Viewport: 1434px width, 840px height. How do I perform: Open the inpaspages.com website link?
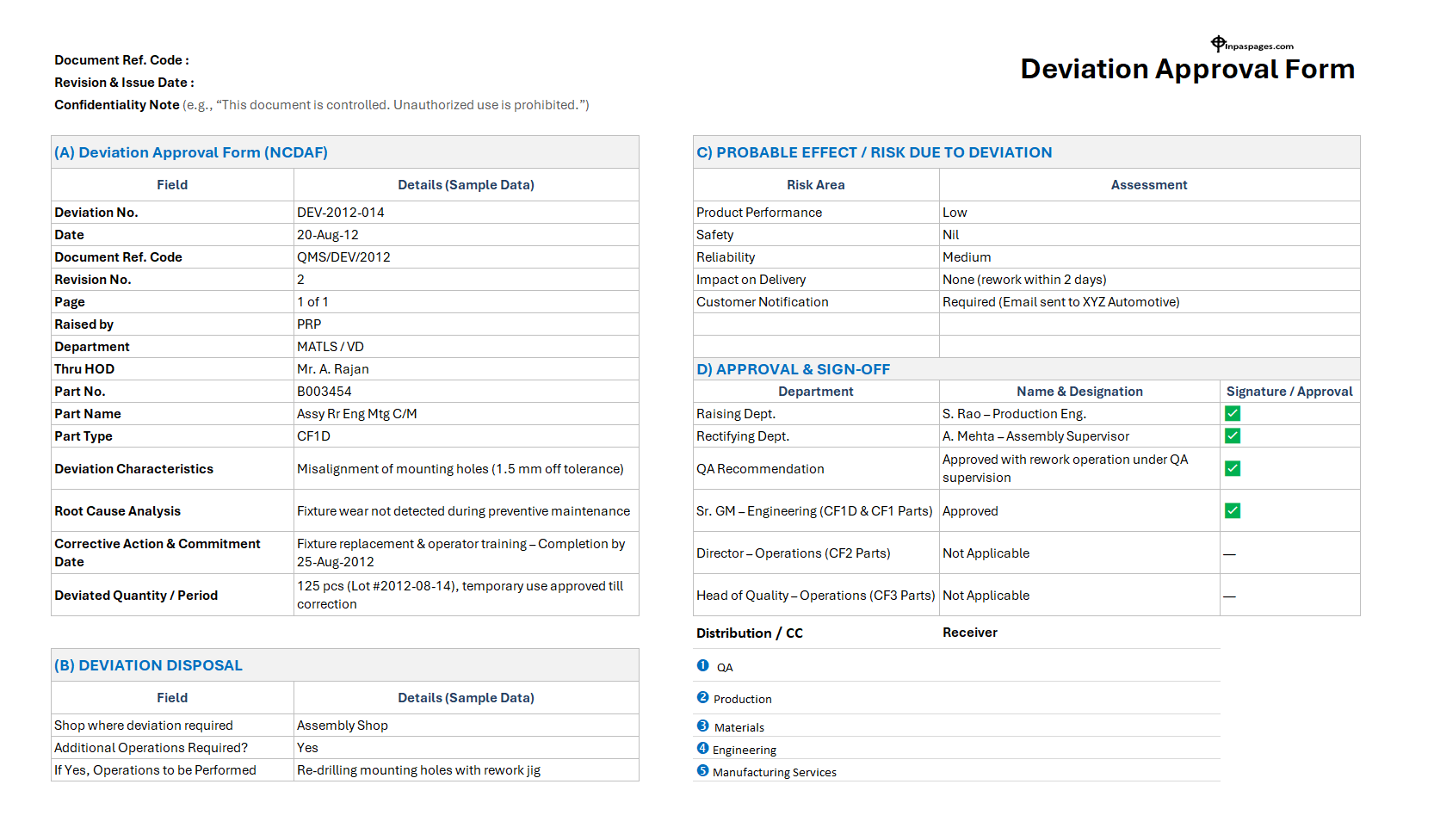(x=1257, y=46)
